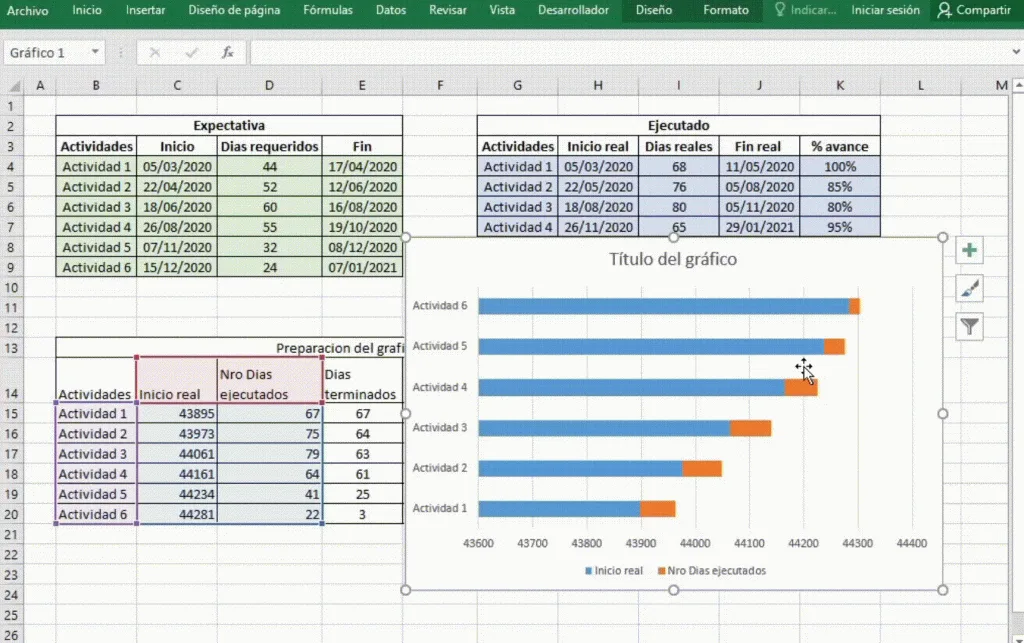1024x643 pixels.
Task: Click the formula bar cancel X icon
Action: 155,53
